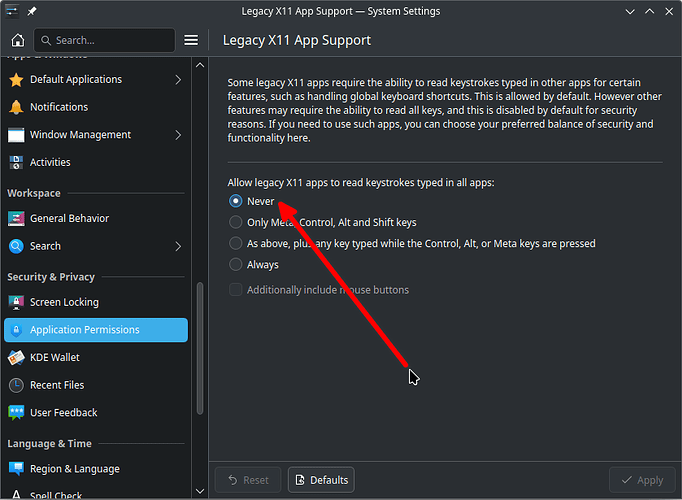The image size is (682, 500).
Task: Expand the sidebar Search submenu arrow
Action: 178,246
